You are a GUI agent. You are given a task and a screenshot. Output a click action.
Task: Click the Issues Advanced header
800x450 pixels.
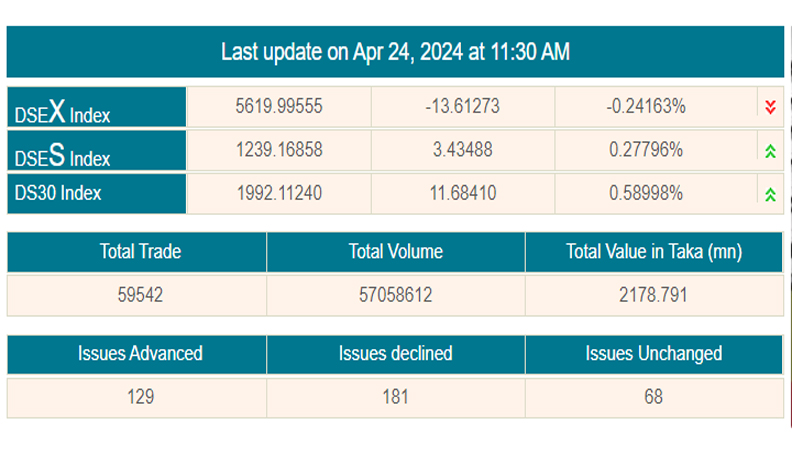point(139,353)
